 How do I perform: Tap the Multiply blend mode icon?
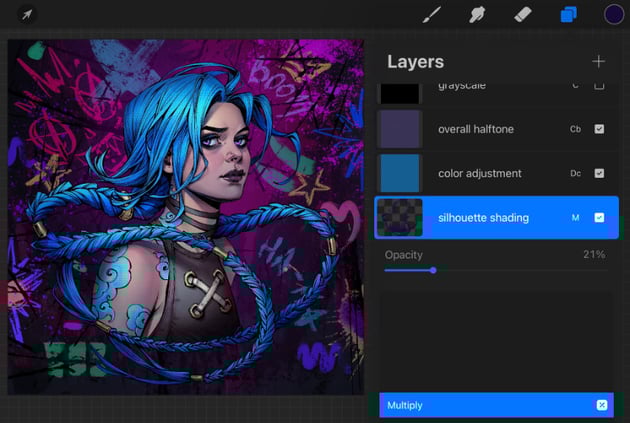[x=601, y=405]
